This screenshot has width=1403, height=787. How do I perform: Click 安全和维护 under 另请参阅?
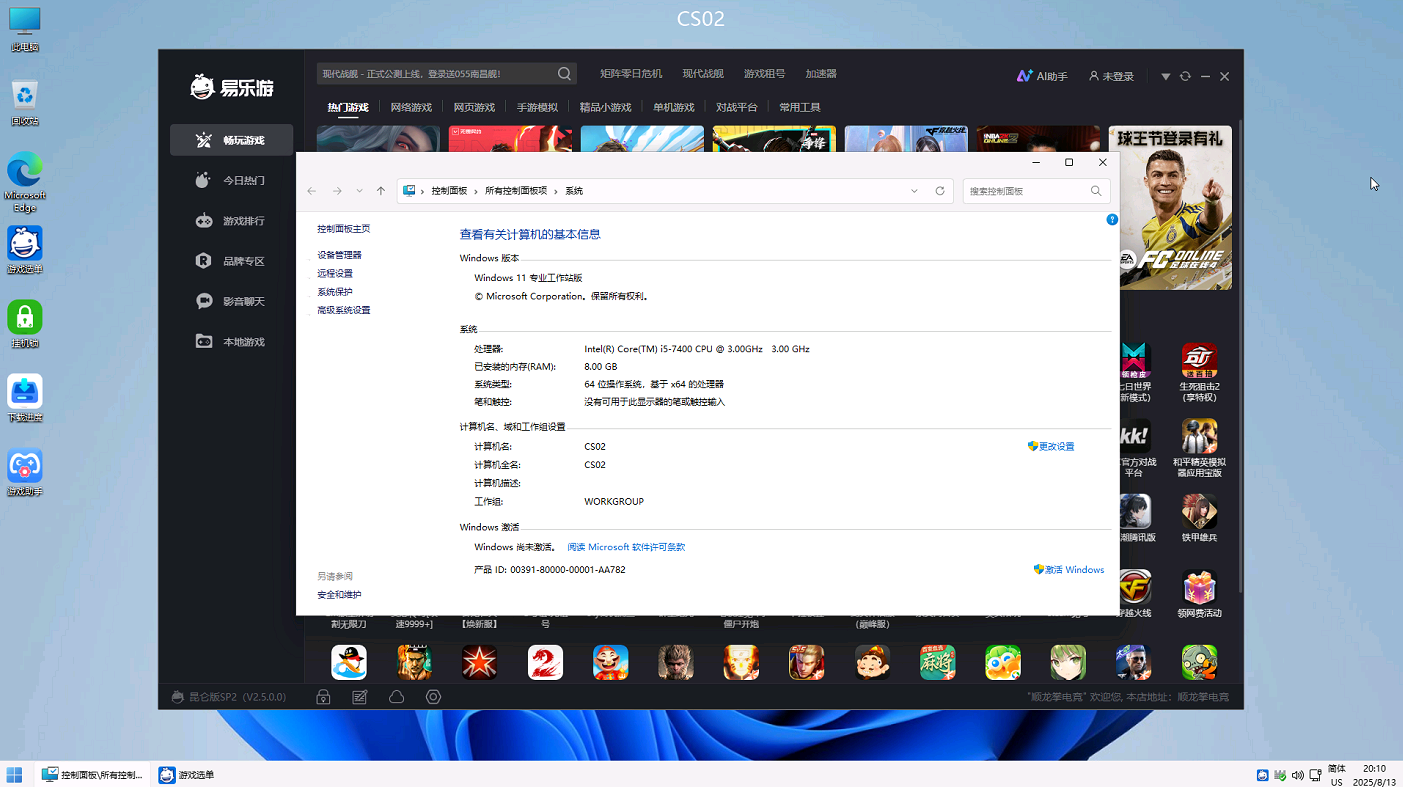pyautogui.click(x=339, y=595)
